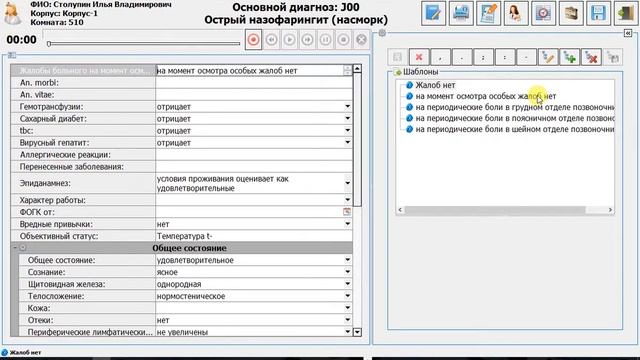Click the Перенесенные заболевания field

click(x=254, y=167)
